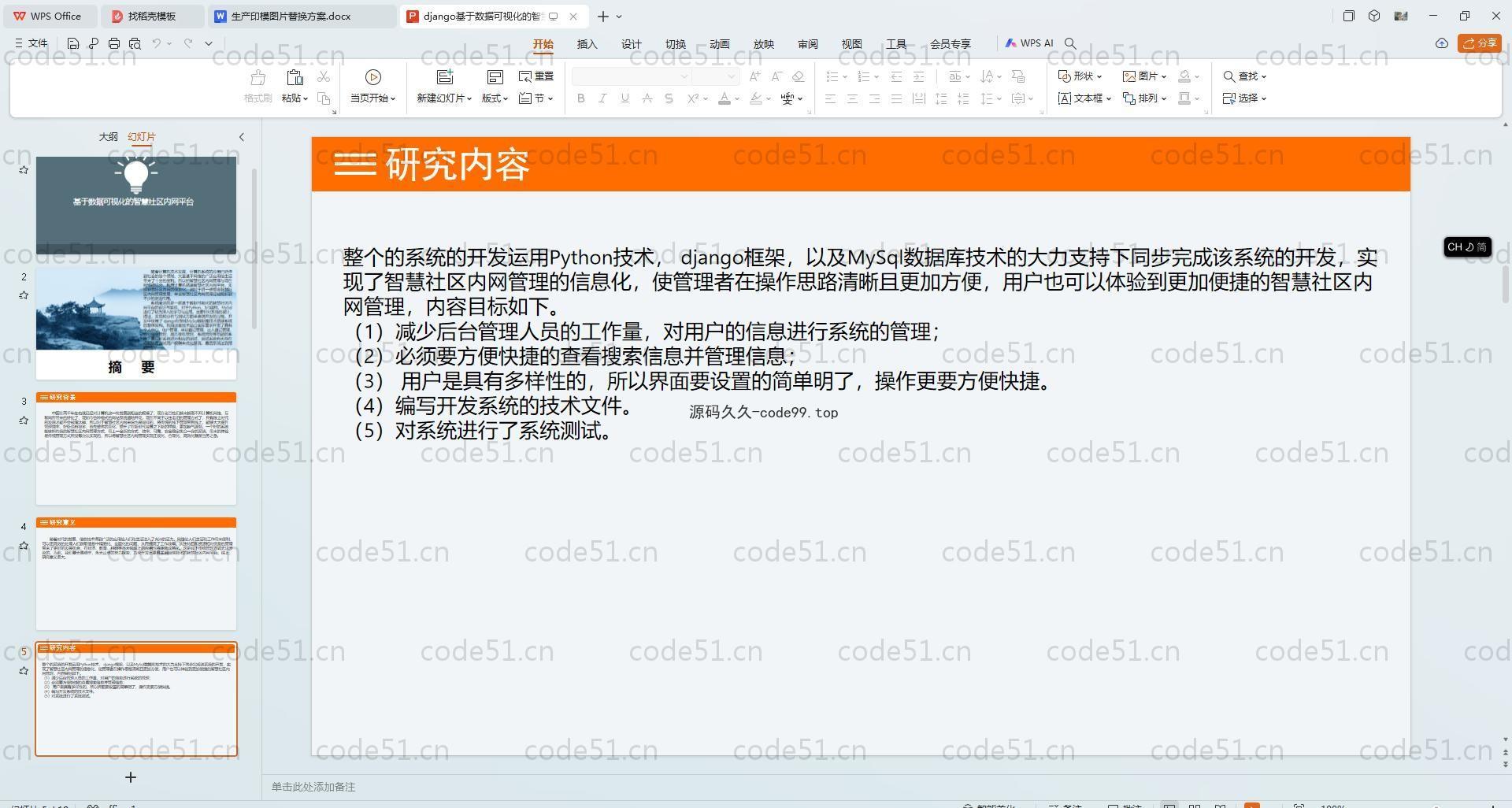Click the Redo arrow icon
The image size is (1512, 808).
pyautogui.click(x=188, y=44)
